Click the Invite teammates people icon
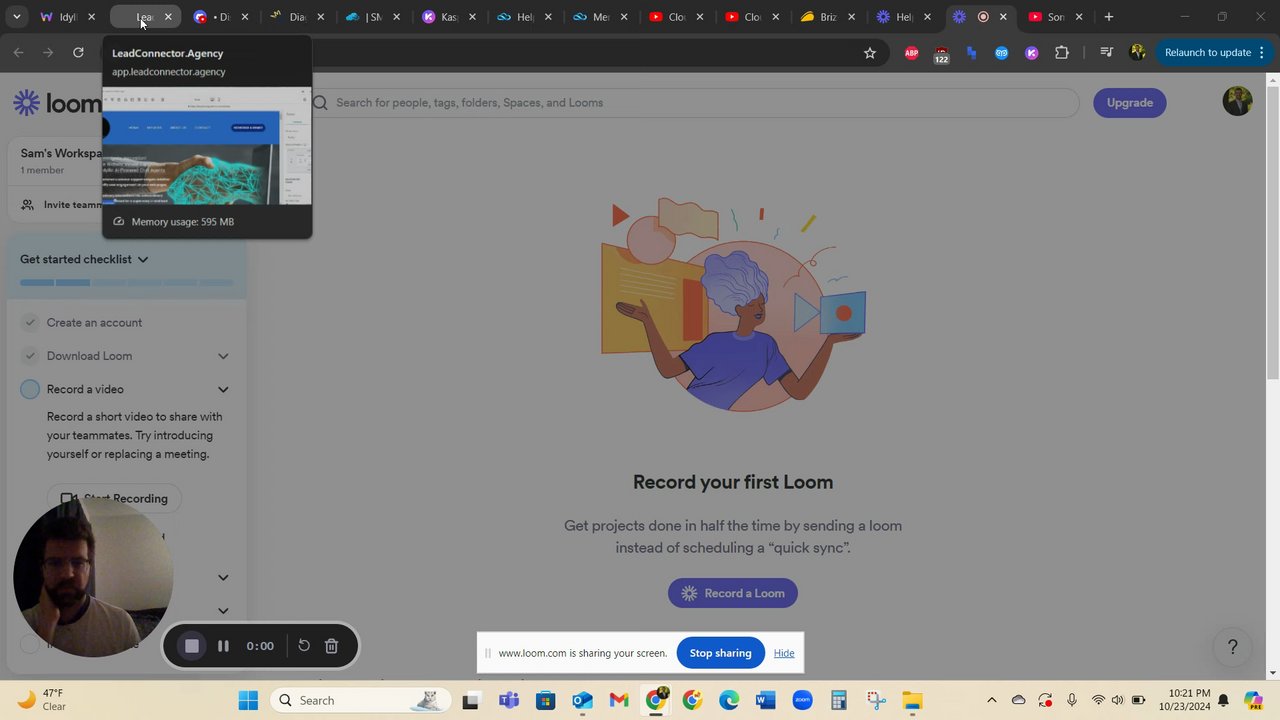 pyautogui.click(x=27, y=205)
